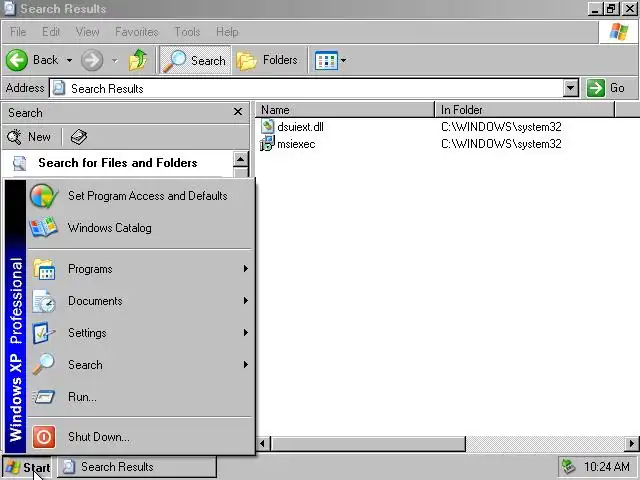Viewport: 640px width, 480px height.
Task: Select the msiexec file icon
Action: coord(268,143)
